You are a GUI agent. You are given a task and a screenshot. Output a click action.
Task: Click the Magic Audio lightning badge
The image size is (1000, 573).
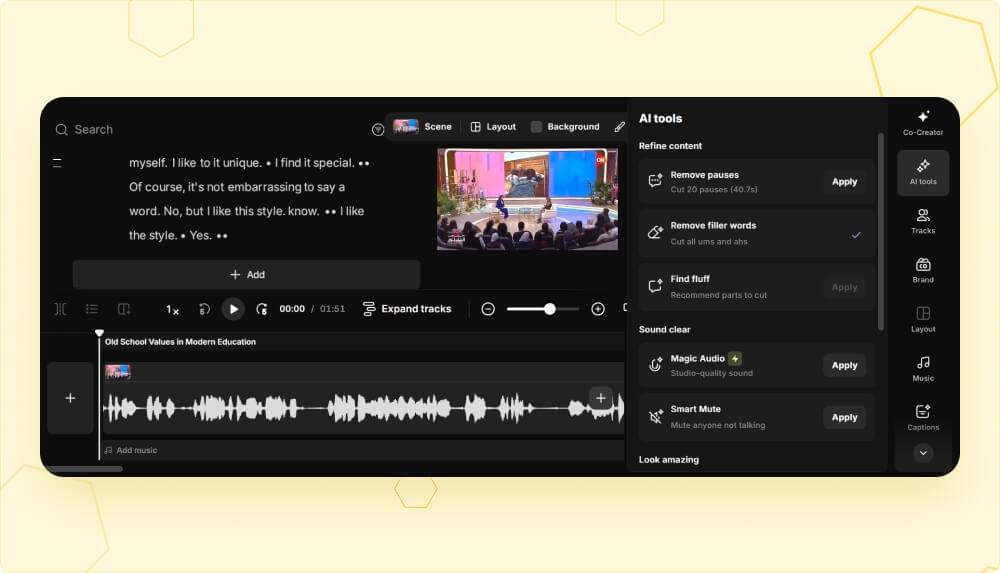(x=735, y=359)
